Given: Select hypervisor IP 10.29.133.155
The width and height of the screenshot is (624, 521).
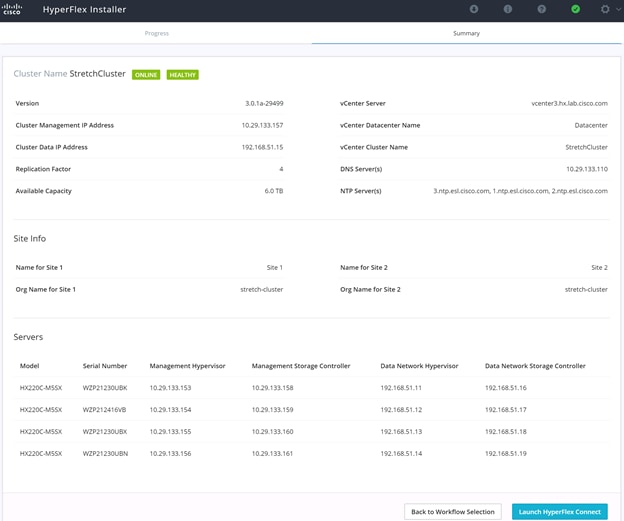Looking at the screenshot, I should pos(170,431).
